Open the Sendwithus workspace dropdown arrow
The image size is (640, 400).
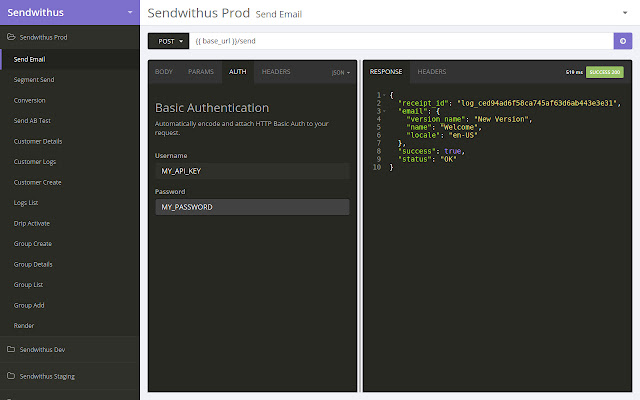(x=130, y=13)
